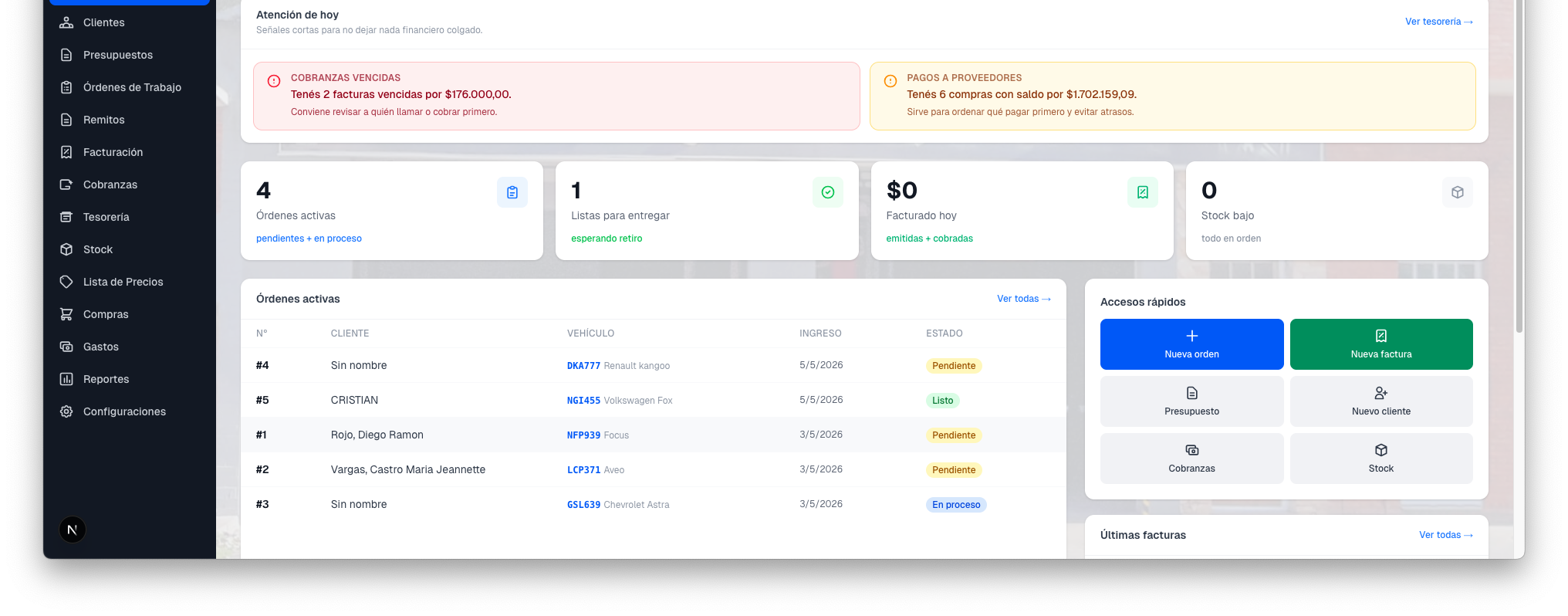The width and height of the screenshot is (1568, 616).
Task: Click the cube icon in Stock quick access
Action: pyautogui.click(x=1381, y=450)
